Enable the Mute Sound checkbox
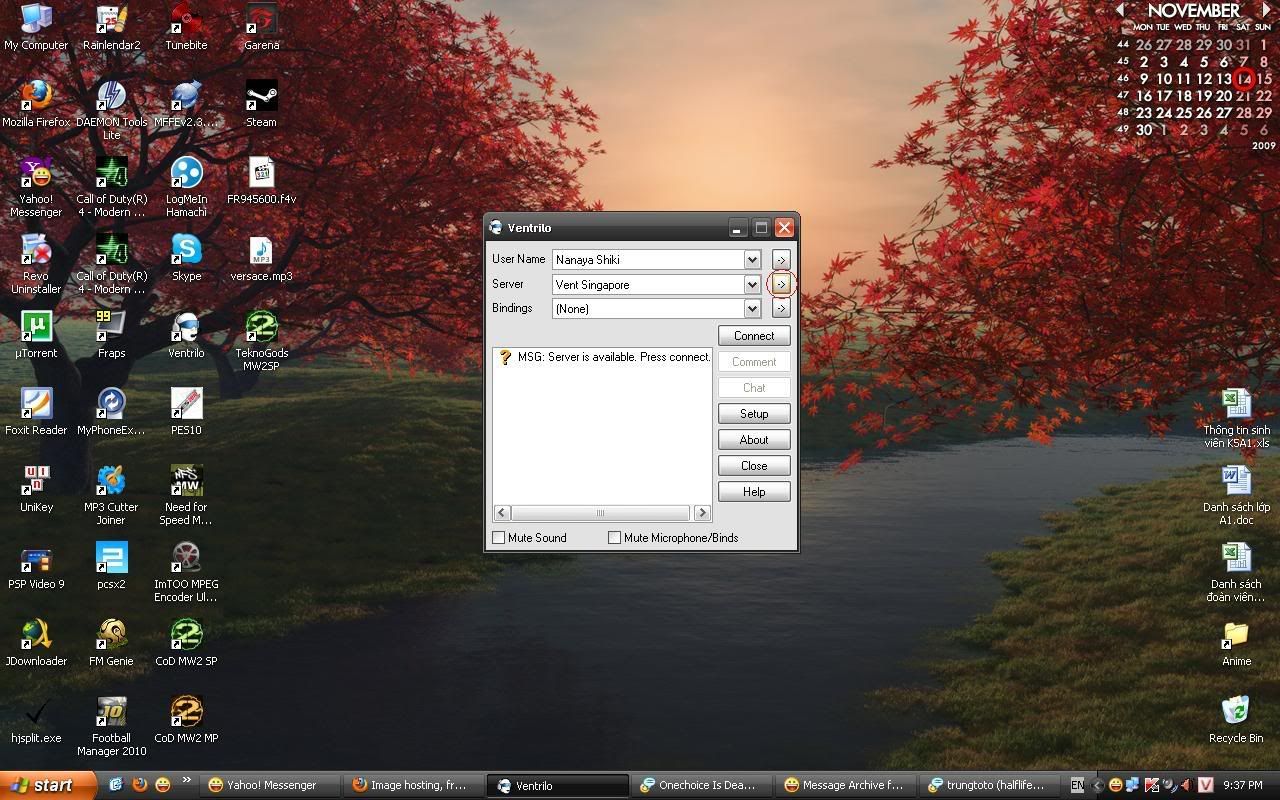 [x=499, y=538]
